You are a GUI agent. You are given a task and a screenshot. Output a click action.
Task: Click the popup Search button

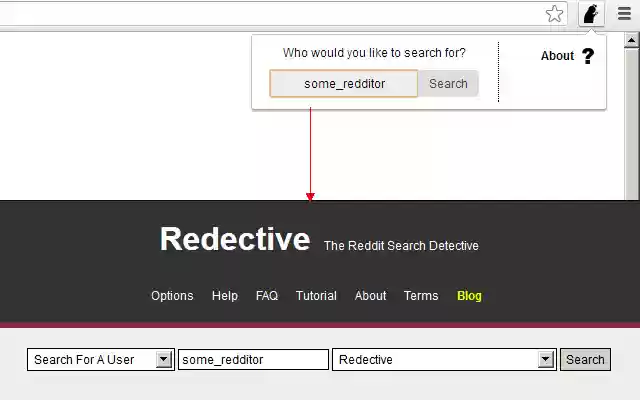tap(448, 84)
